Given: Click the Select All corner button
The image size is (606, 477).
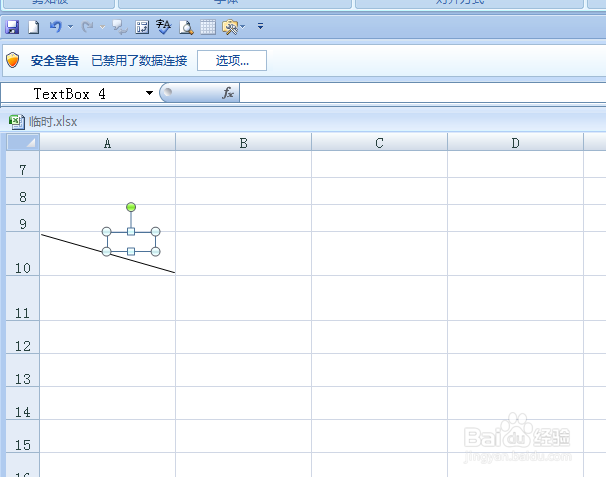Looking at the screenshot, I should click(23, 142).
